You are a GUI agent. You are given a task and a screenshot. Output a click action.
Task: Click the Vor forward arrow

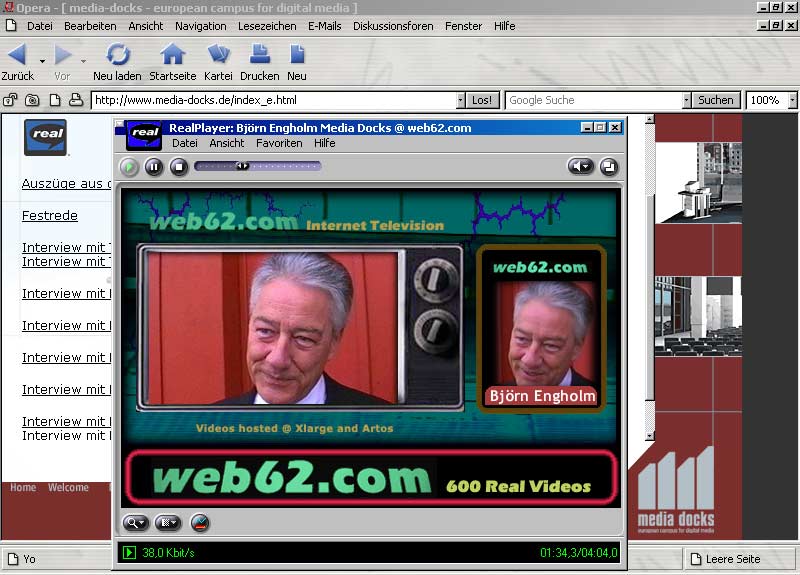pos(63,55)
